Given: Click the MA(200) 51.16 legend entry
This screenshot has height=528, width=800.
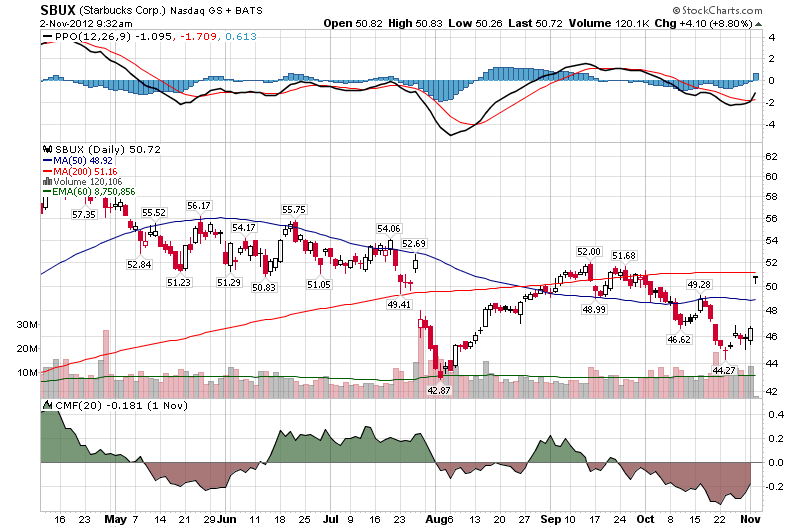Looking at the screenshot, I should pos(80,171).
